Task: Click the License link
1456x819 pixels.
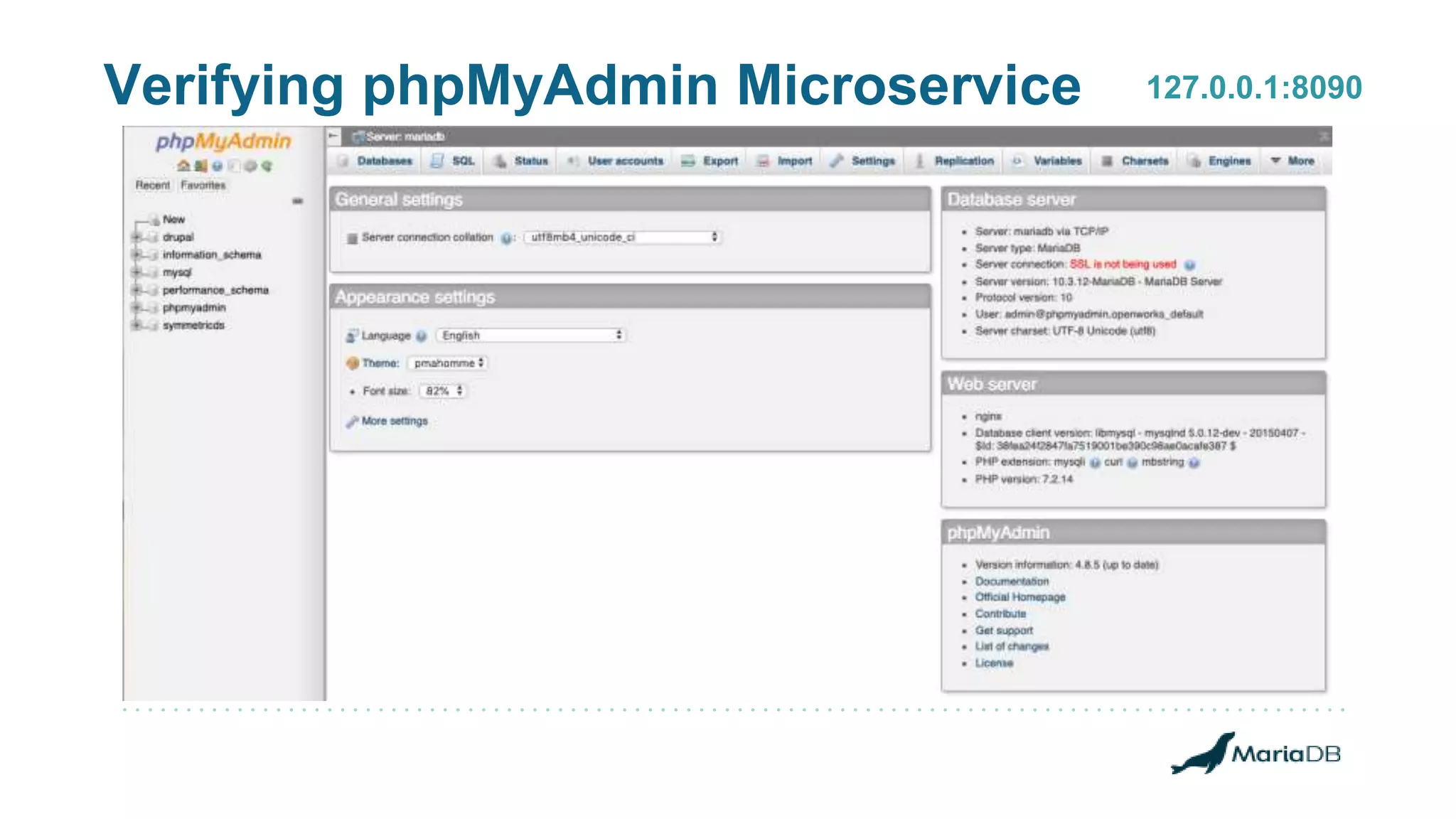Action: pyautogui.click(x=994, y=663)
